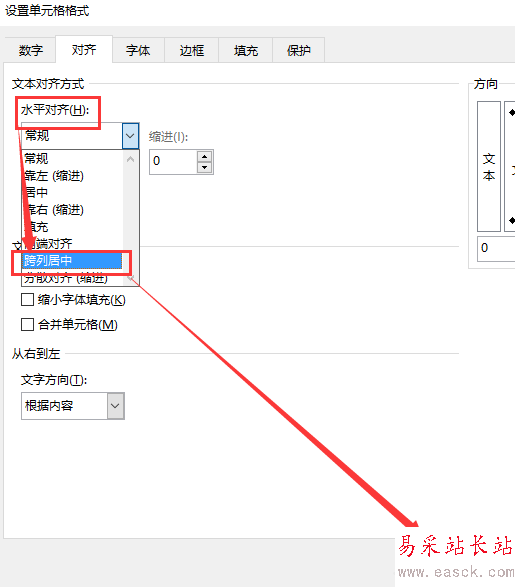This screenshot has width=515, height=587.
Task: Select 跨列居中 highlighted option
Action: [x=72, y=261]
